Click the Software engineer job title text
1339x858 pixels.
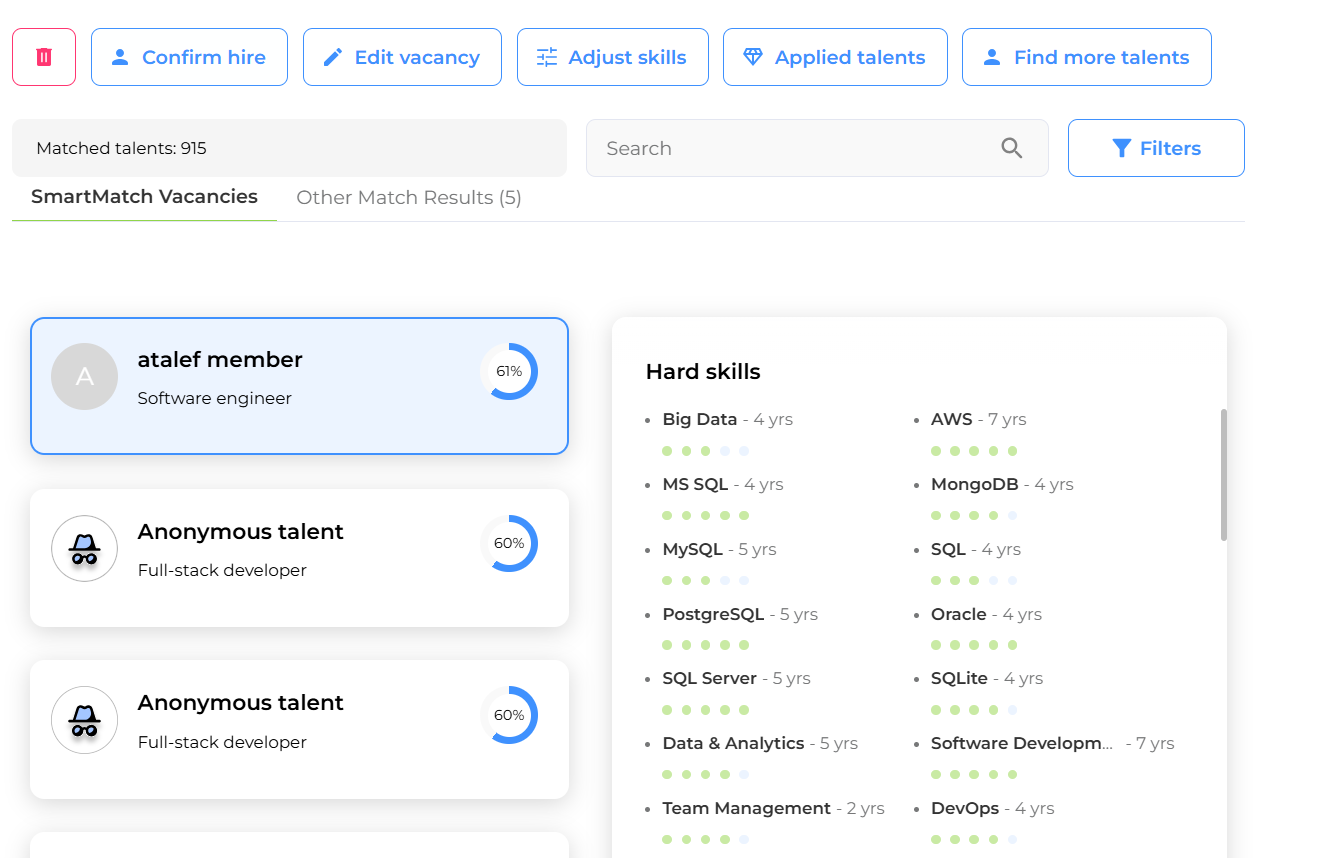[x=214, y=398]
